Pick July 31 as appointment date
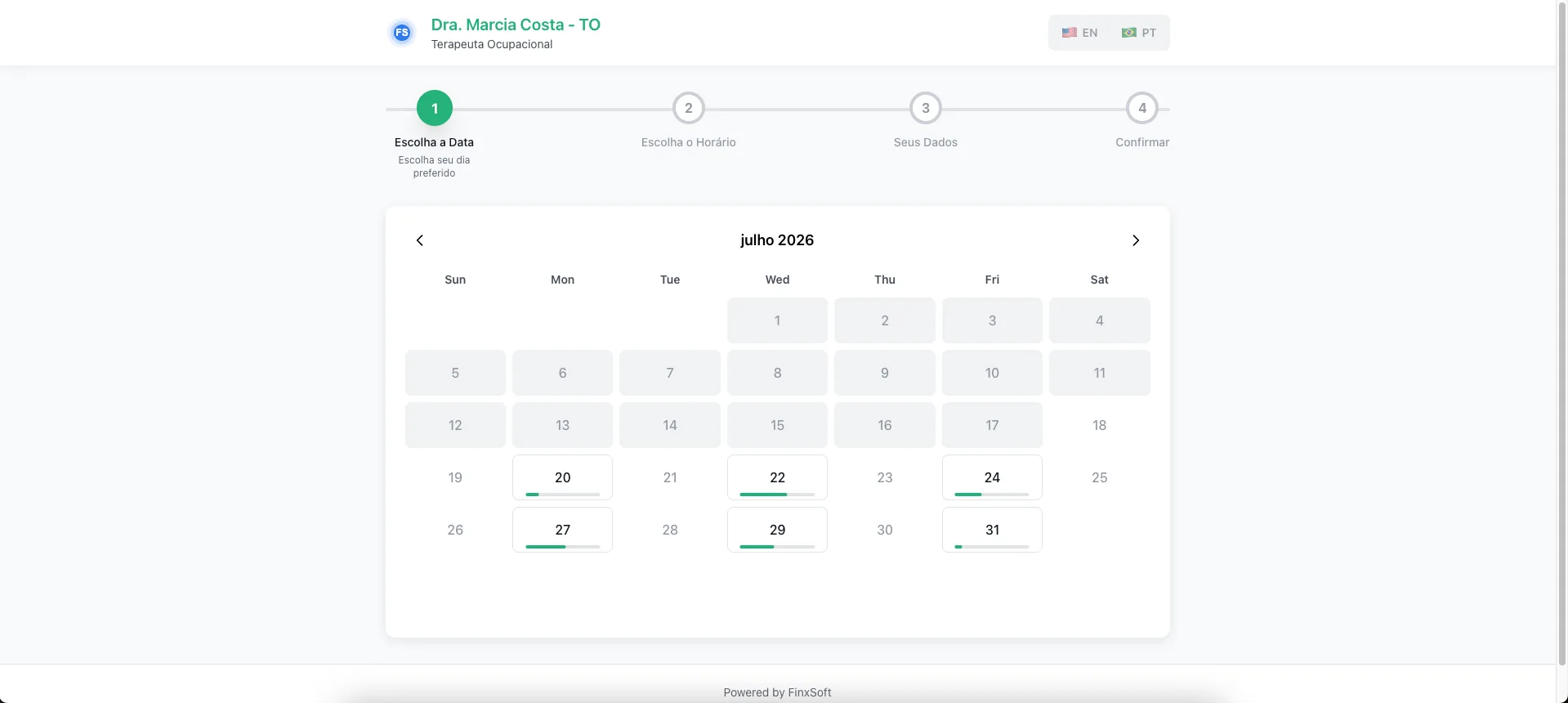1568x703 pixels. (x=992, y=530)
